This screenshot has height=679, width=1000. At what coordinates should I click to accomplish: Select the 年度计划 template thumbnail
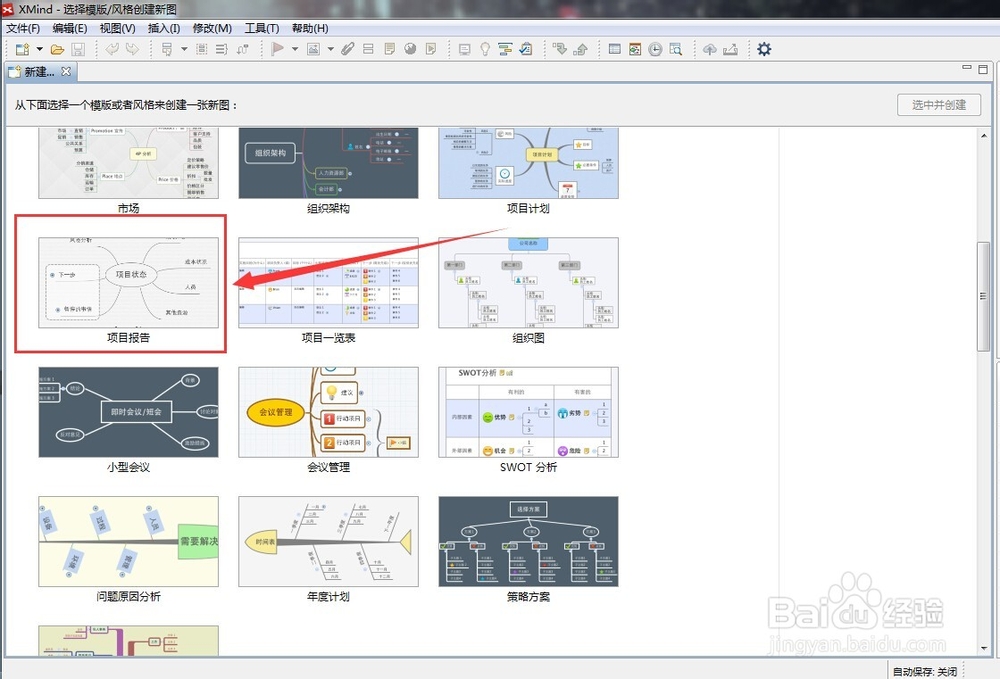[x=328, y=541]
